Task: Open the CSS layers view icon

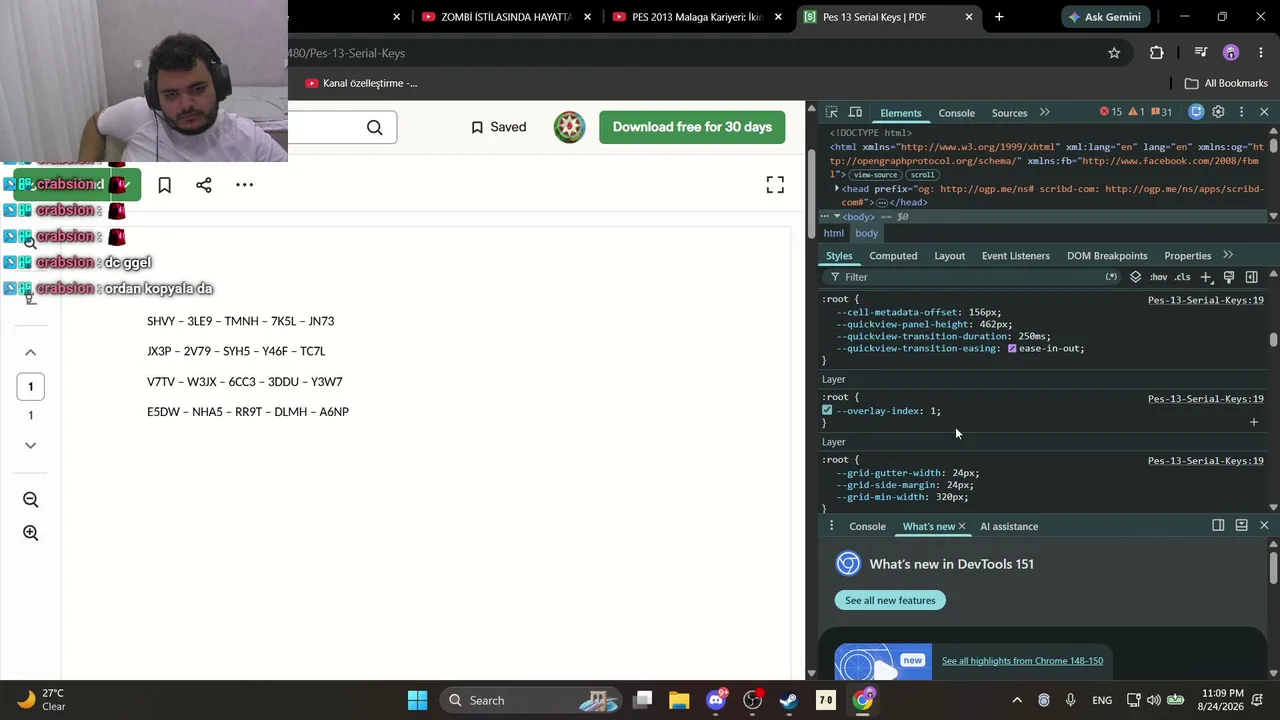Action: [x=1135, y=277]
